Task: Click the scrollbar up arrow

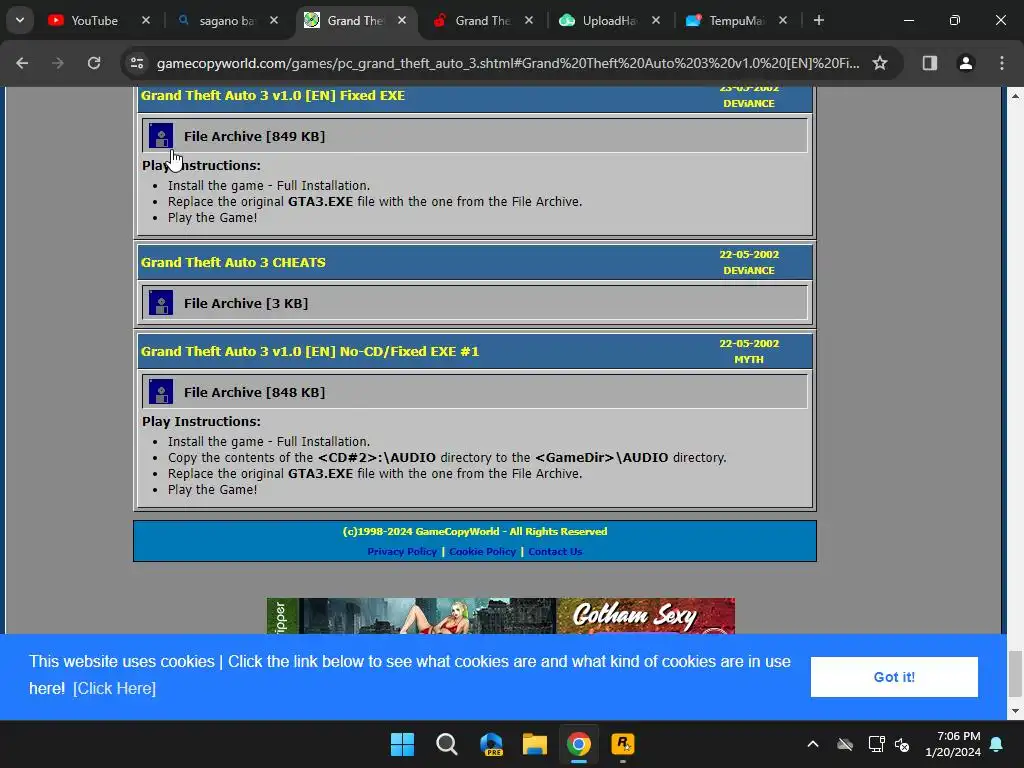Action: pos(1015,96)
